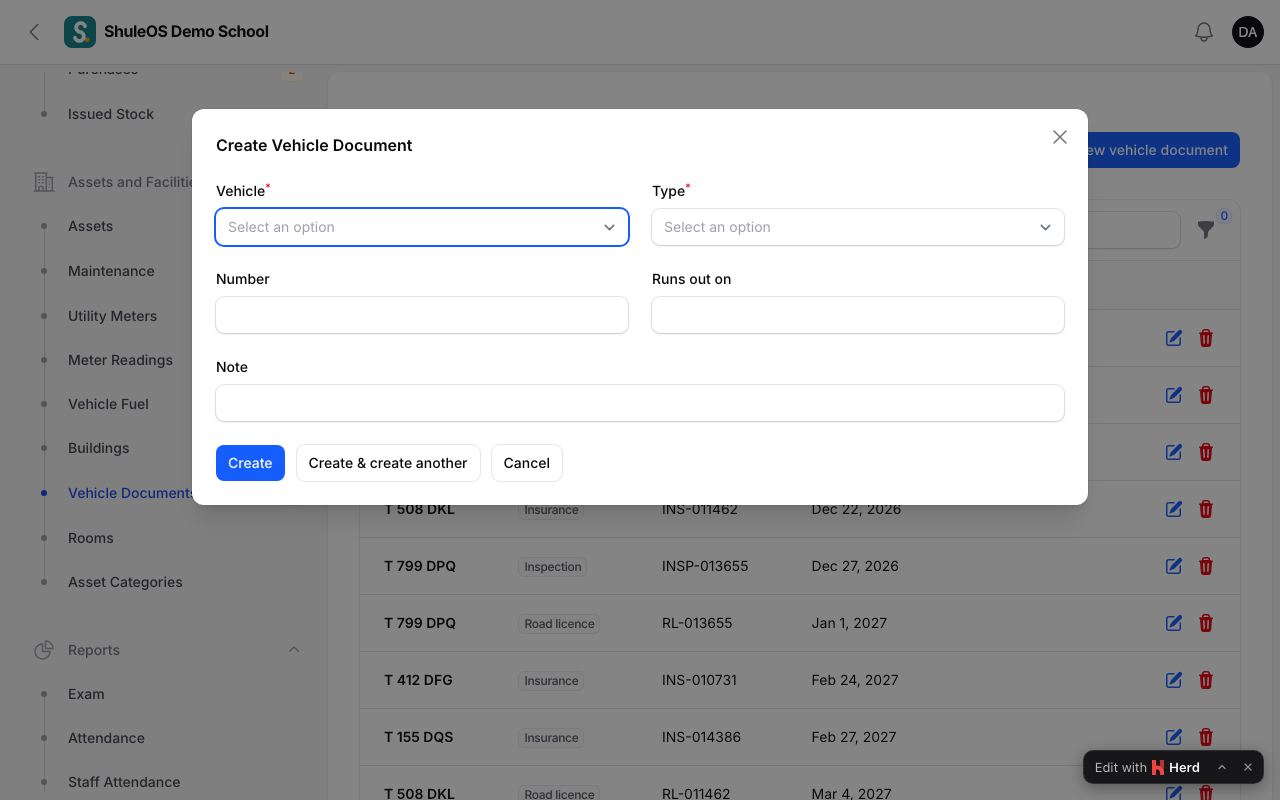Go to Staff Attendance report

pyautogui.click(x=124, y=782)
